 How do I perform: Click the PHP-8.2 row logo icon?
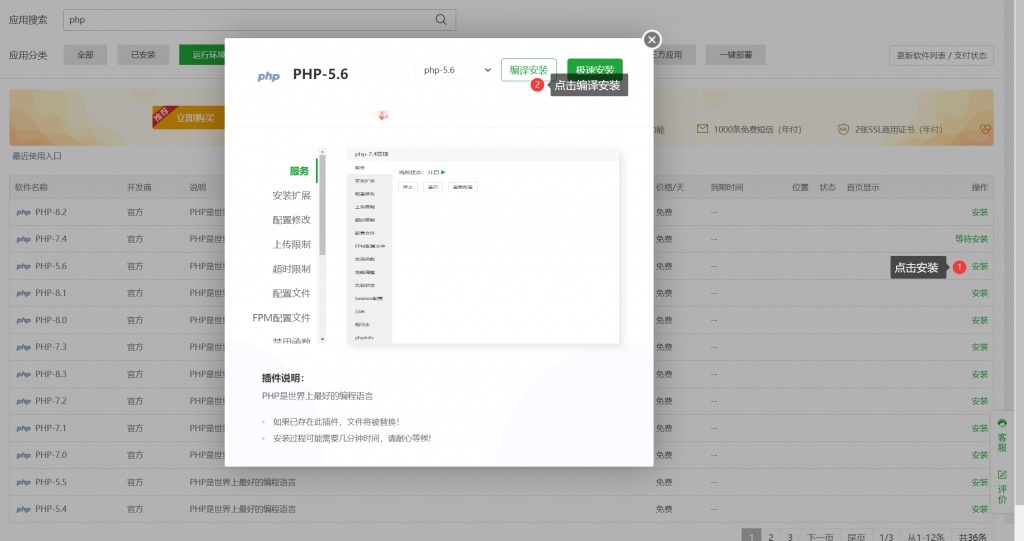click(x=23, y=212)
